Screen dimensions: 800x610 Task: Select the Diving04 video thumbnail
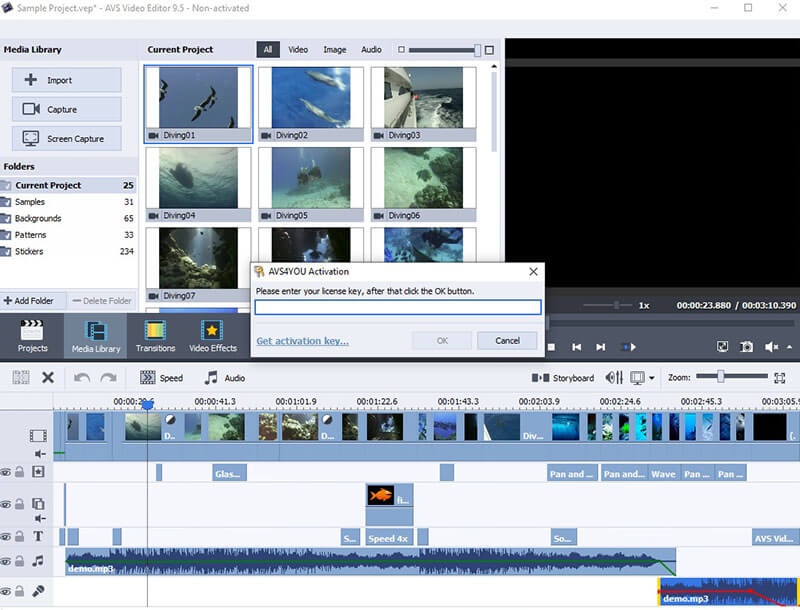click(x=198, y=184)
